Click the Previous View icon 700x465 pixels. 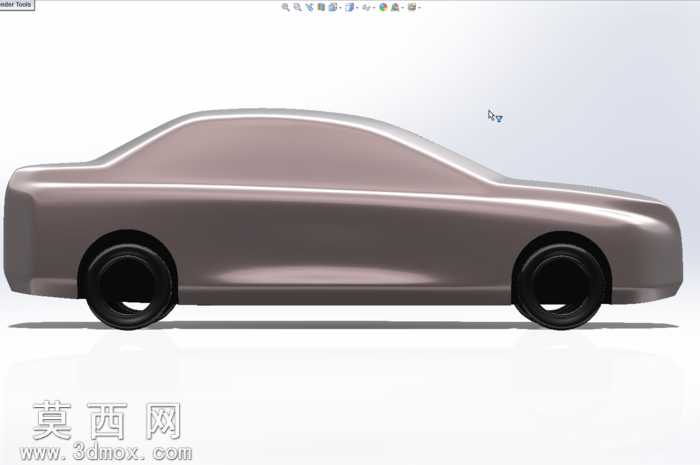click(309, 7)
